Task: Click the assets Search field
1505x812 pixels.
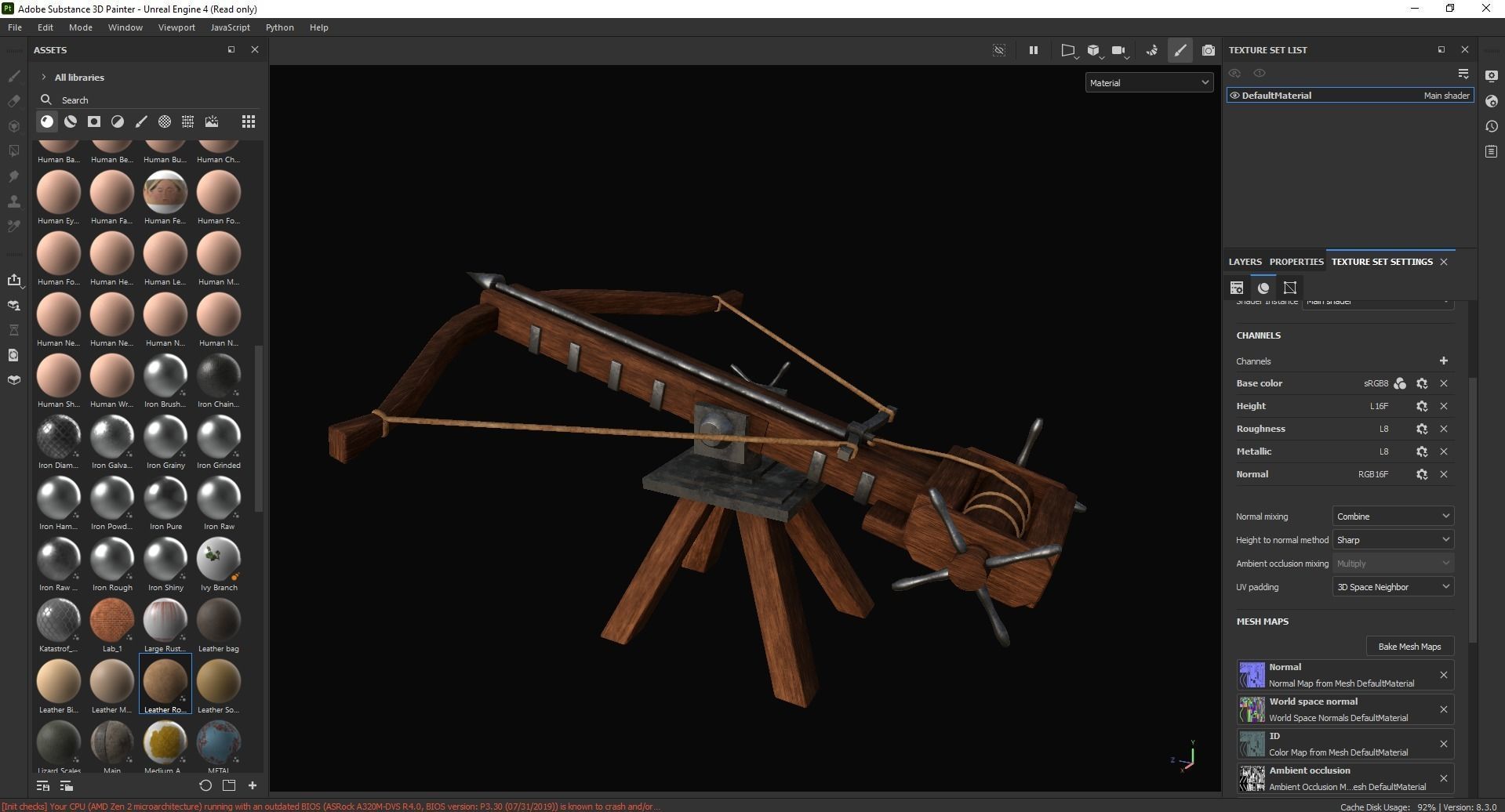Action: pos(149,100)
